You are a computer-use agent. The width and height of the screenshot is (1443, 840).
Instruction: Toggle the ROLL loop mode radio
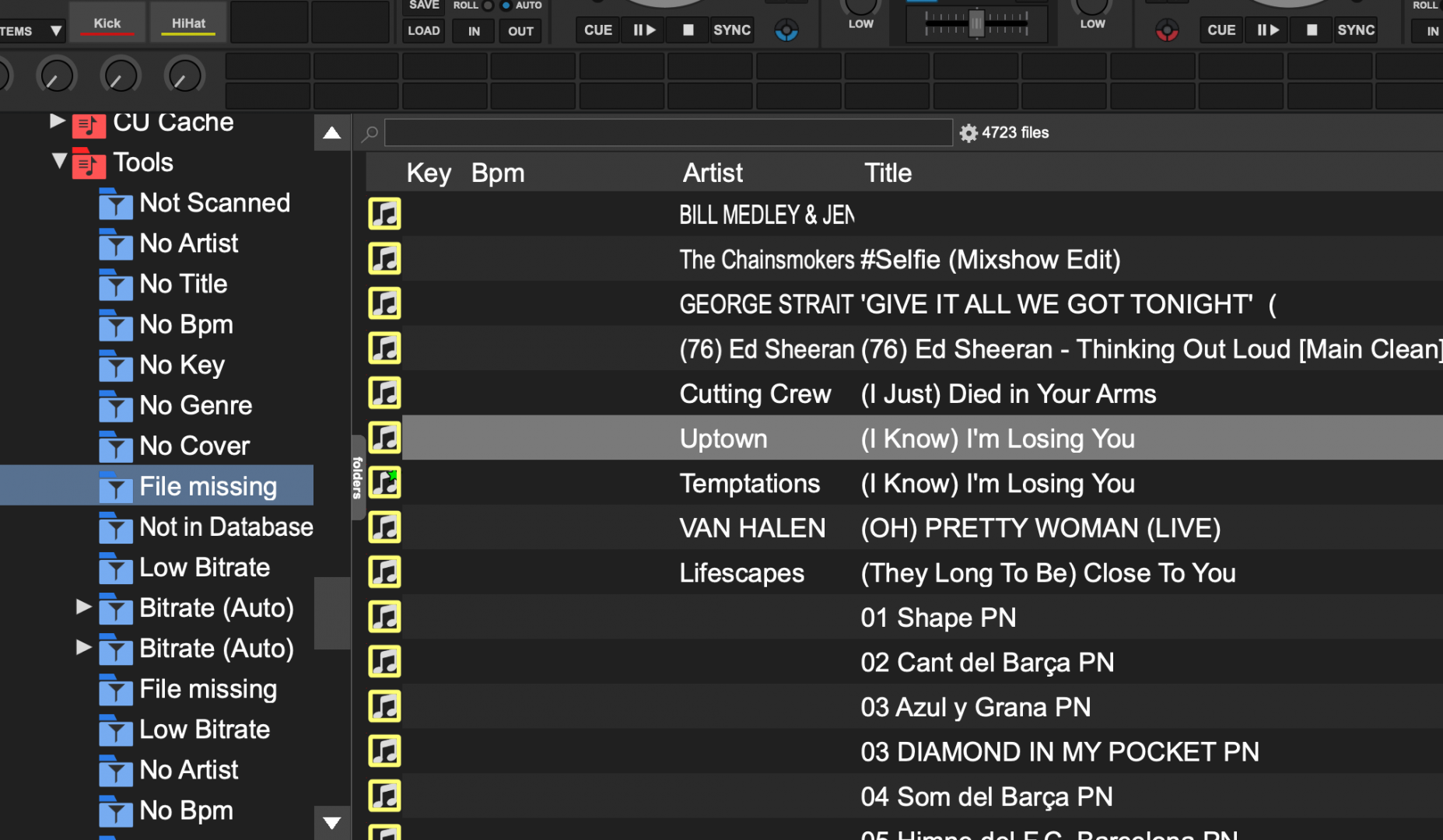[488, 5]
